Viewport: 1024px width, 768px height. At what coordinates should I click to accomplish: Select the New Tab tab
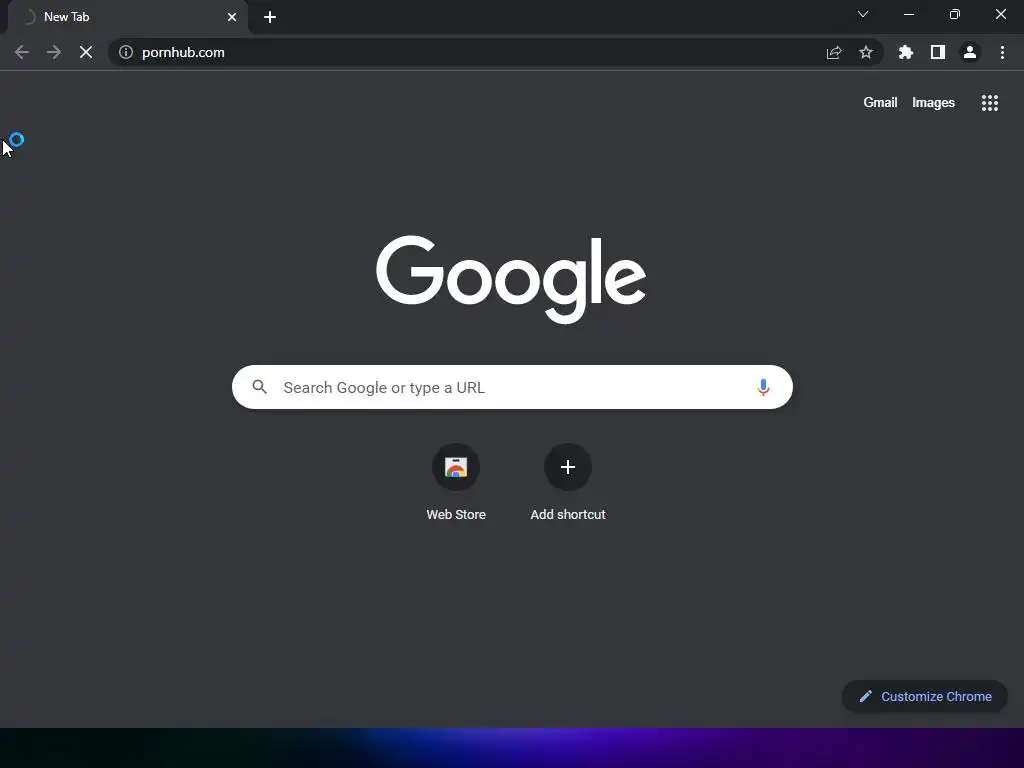tap(127, 17)
